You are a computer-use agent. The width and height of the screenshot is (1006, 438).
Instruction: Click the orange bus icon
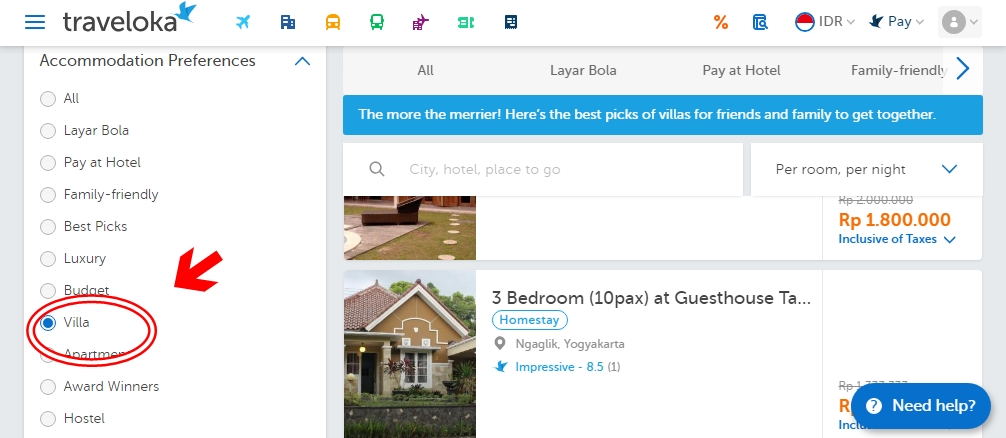[333, 22]
